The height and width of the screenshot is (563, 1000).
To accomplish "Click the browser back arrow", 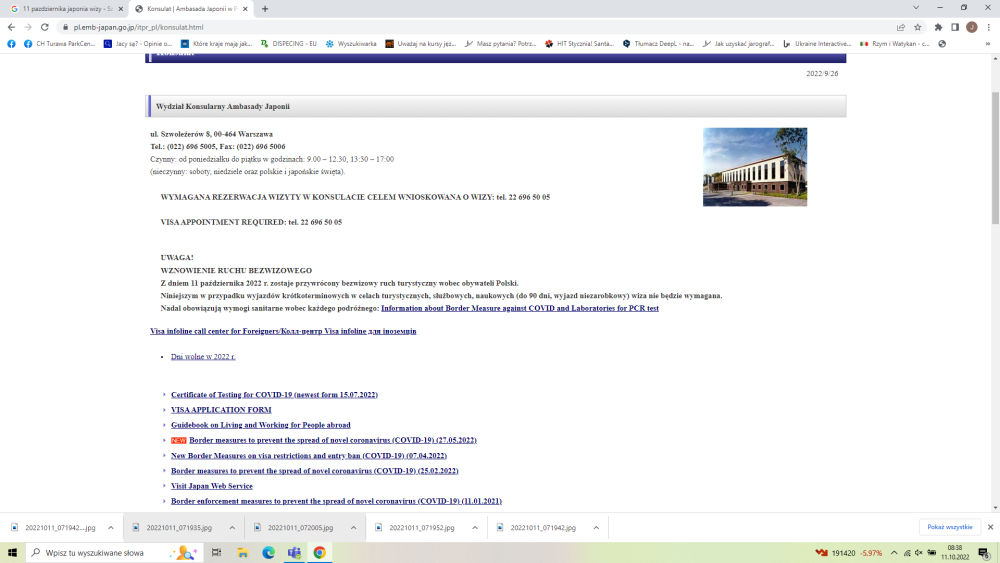I will (11, 27).
